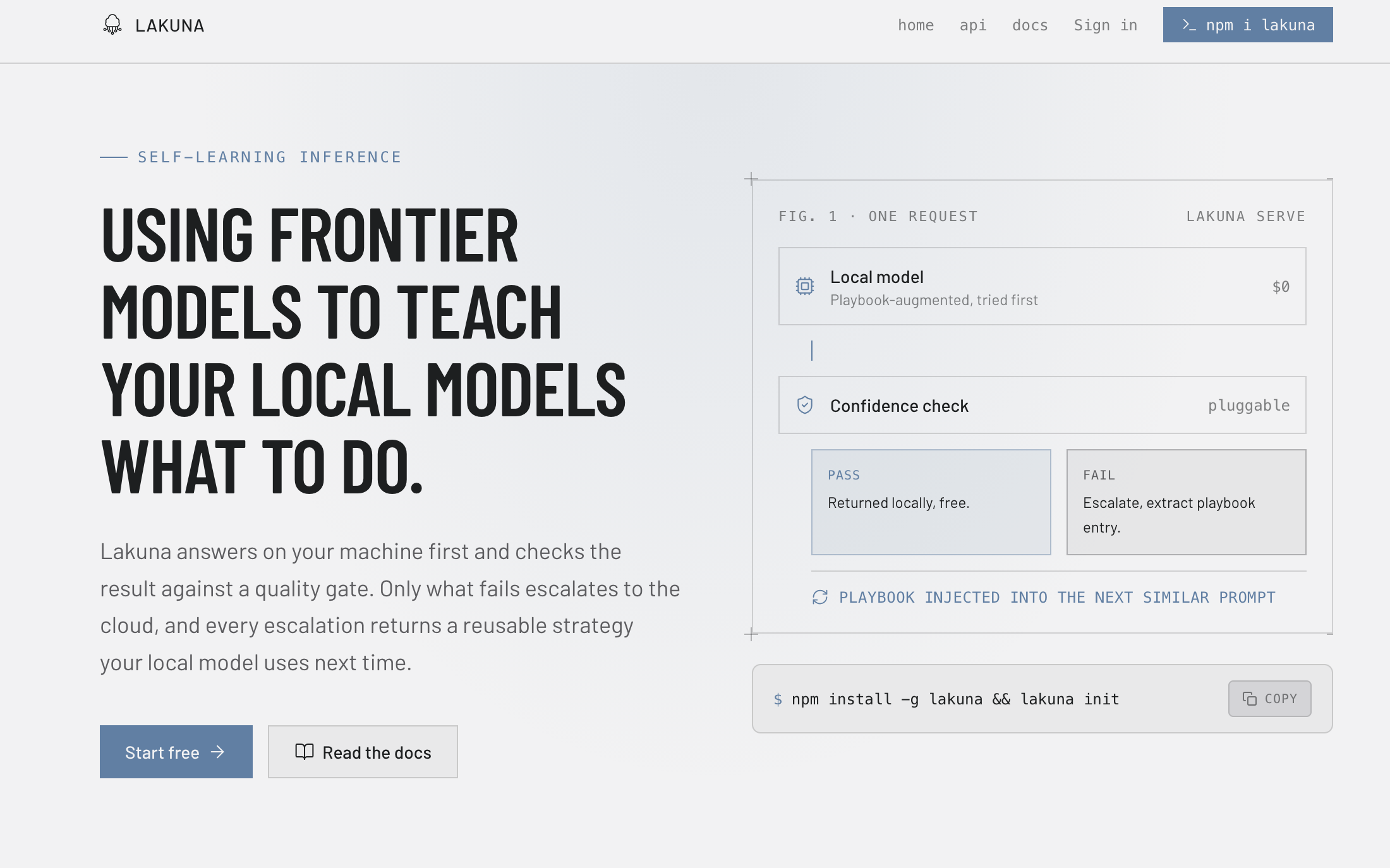Click the open book icon in Read the docs

coord(304,752)
